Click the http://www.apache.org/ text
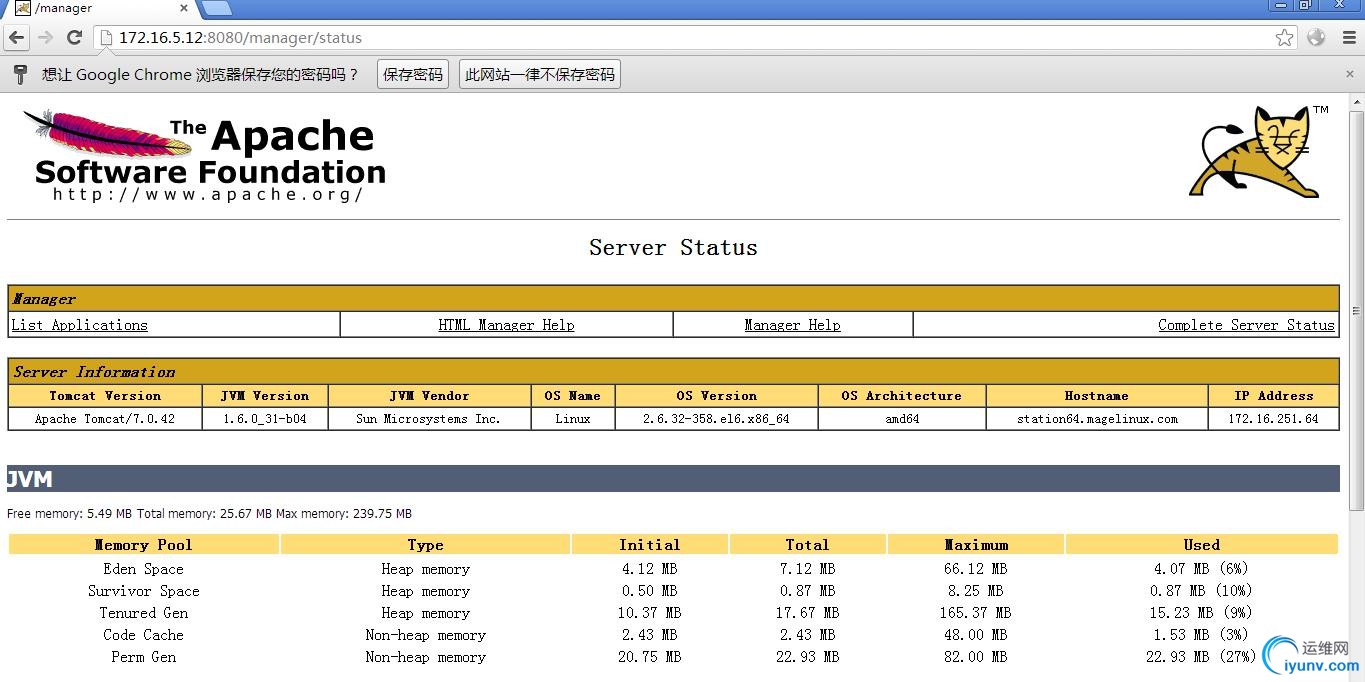The width and height of the screenshot is (1365, 682). tap(208, 194)
